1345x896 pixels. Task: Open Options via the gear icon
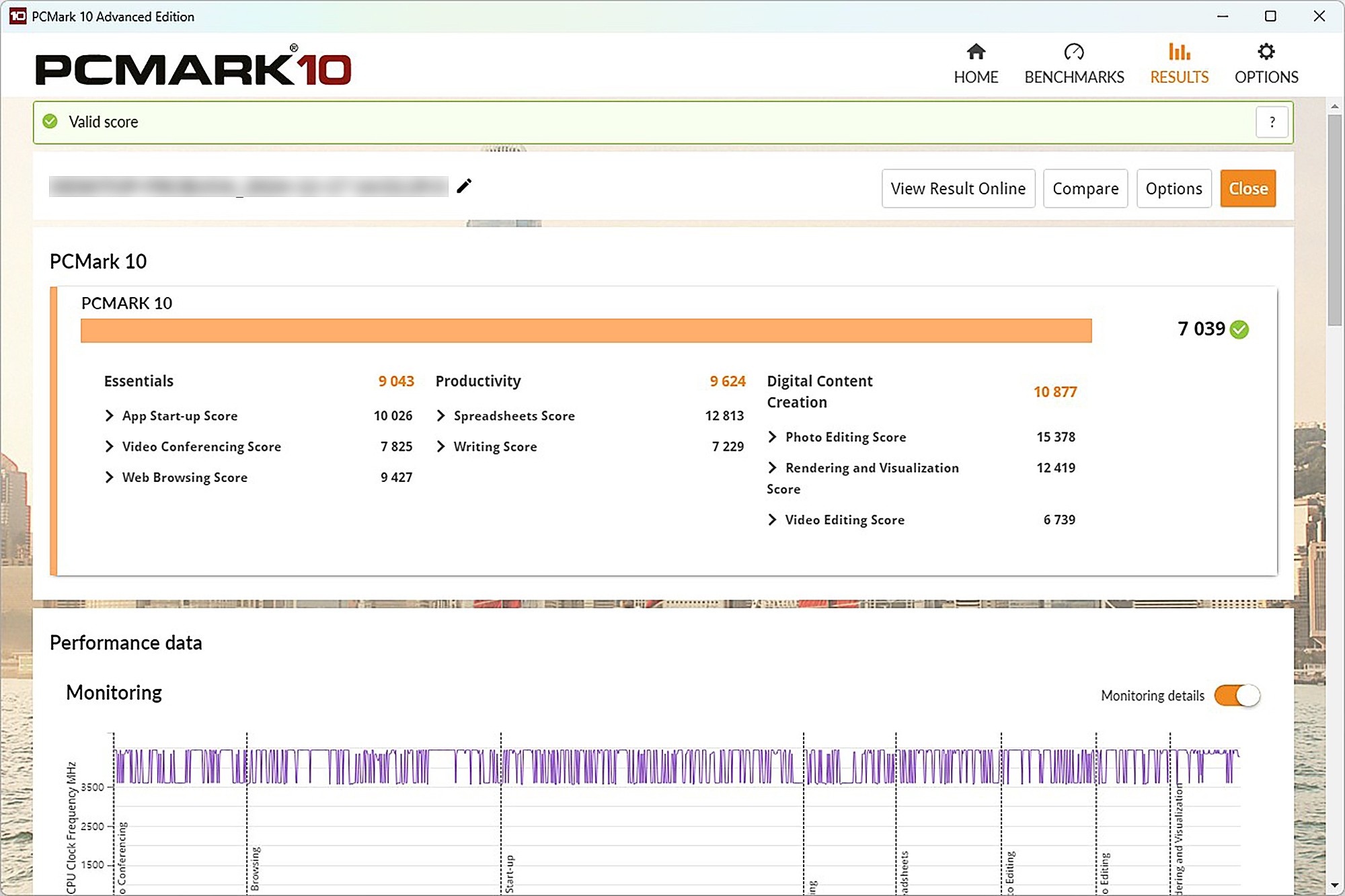pos(1266,52)
